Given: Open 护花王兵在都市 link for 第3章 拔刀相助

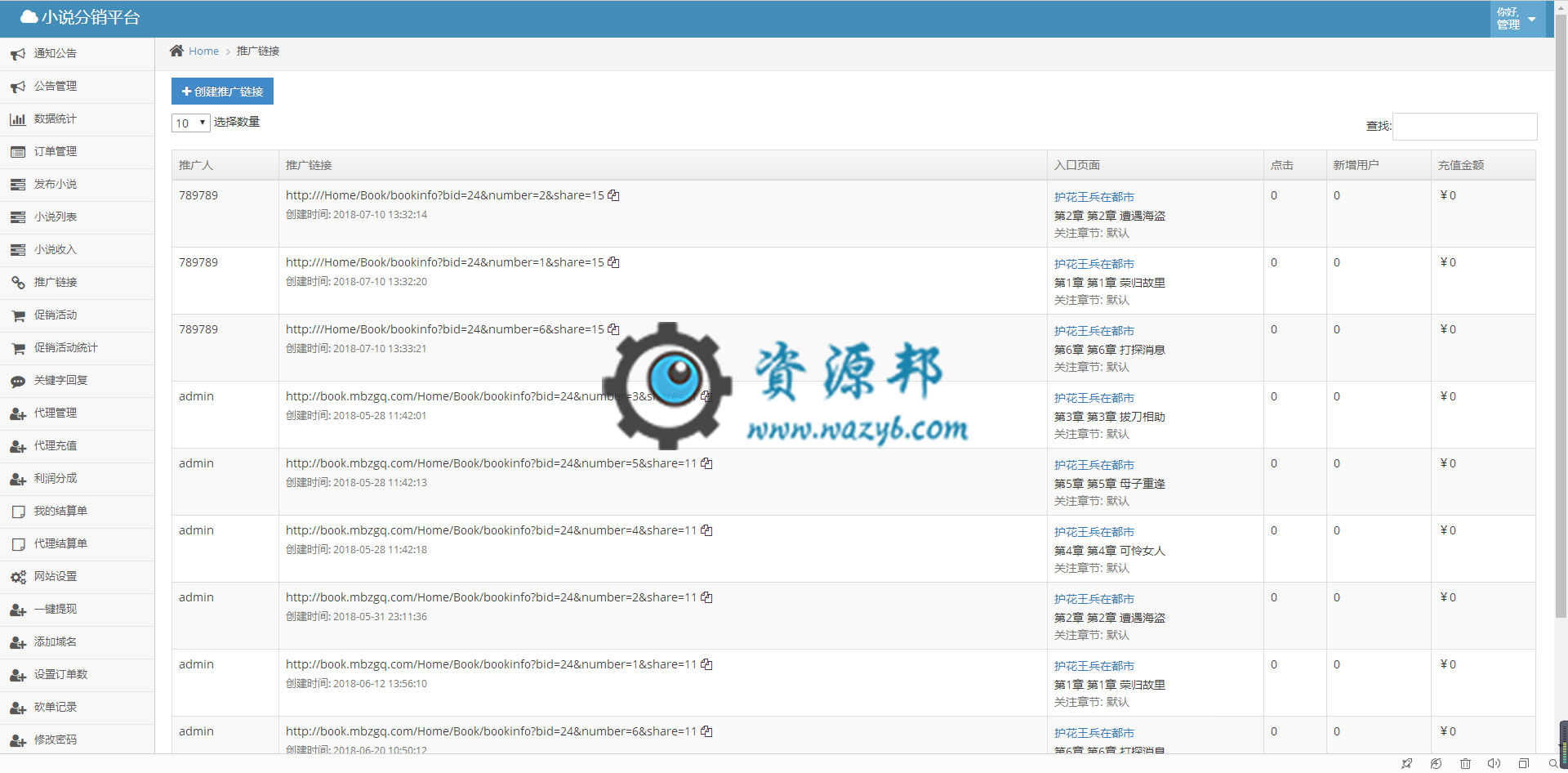Looking at the screenshot, I should pos(1094,398).
